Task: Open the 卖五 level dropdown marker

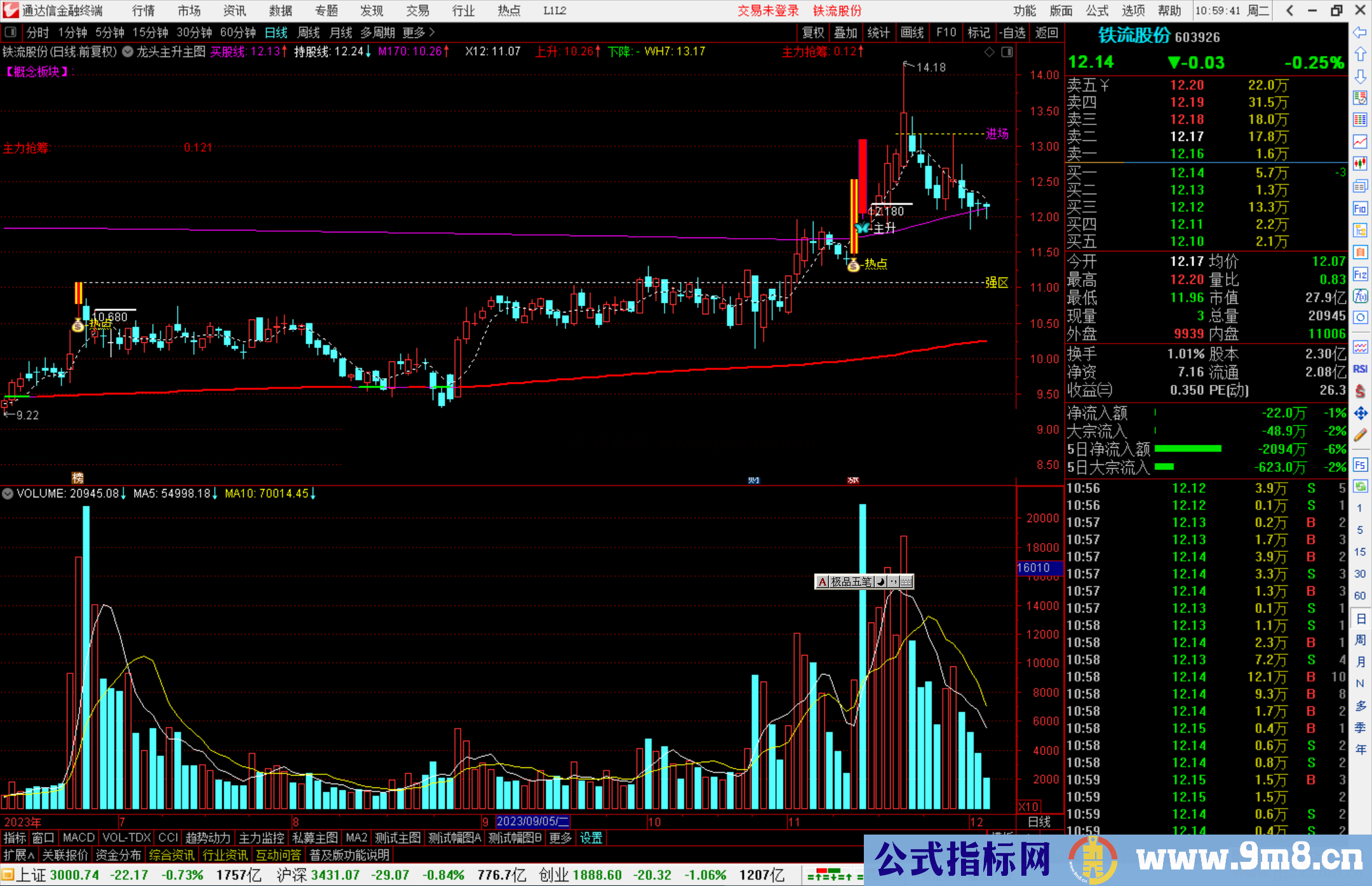Action: tap(1105, 86)
